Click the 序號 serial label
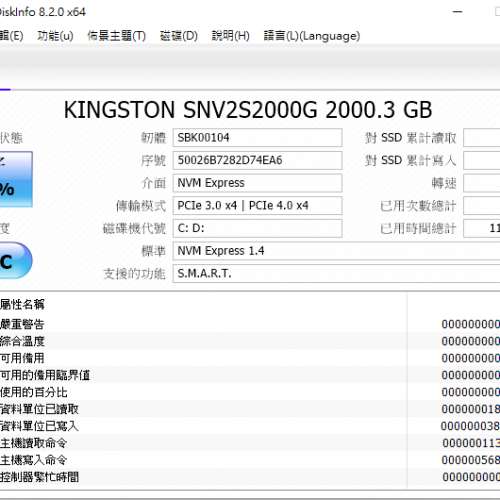Viewport: 500px width, 500px height. pos(153,160)
